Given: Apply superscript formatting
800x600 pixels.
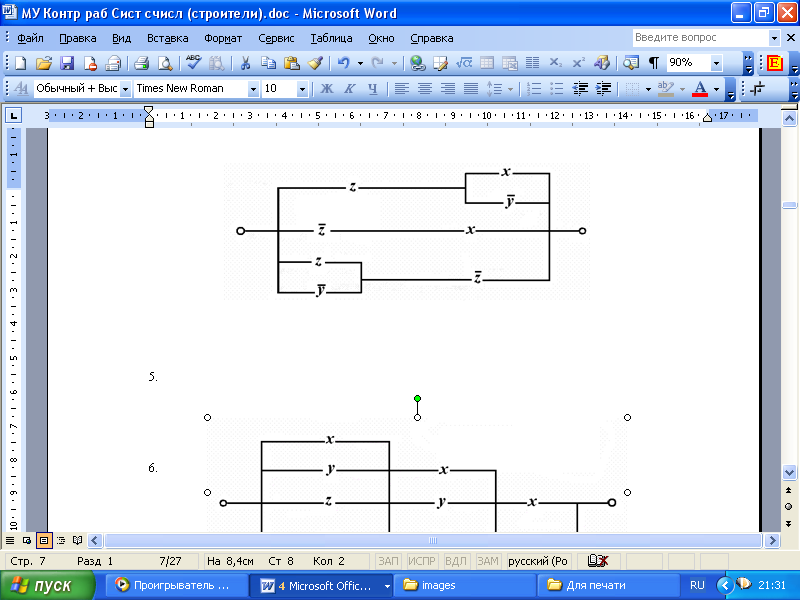Looking at the screenshot, I should click(578, 63).
